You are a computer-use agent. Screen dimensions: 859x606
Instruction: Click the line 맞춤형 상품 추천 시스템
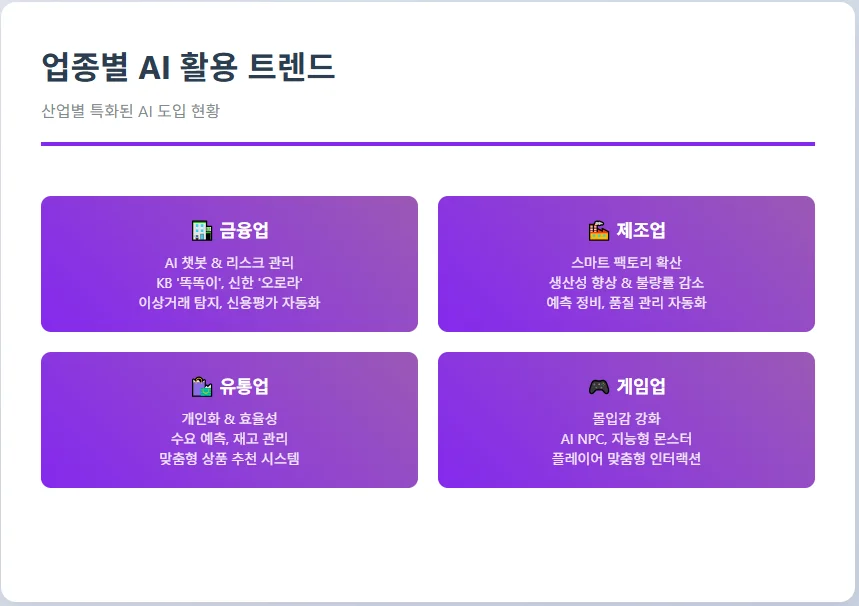pos(229,458)
